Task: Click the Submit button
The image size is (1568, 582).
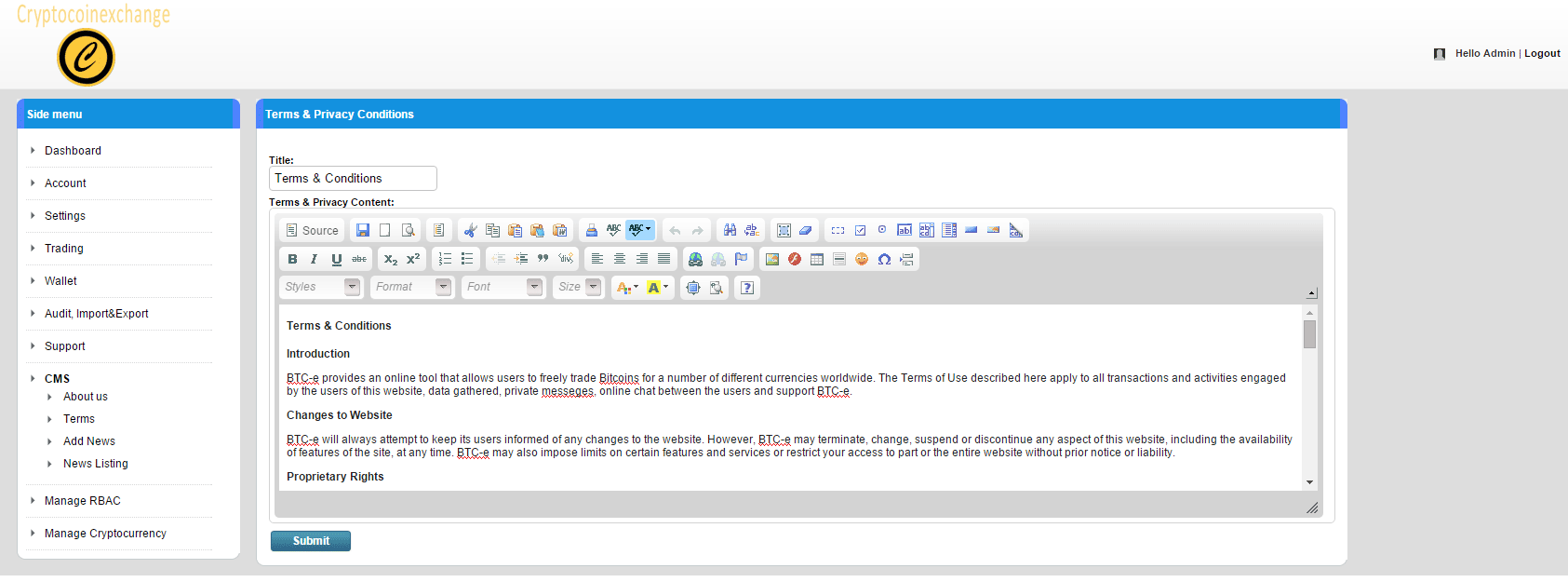Action: point(311,541)
